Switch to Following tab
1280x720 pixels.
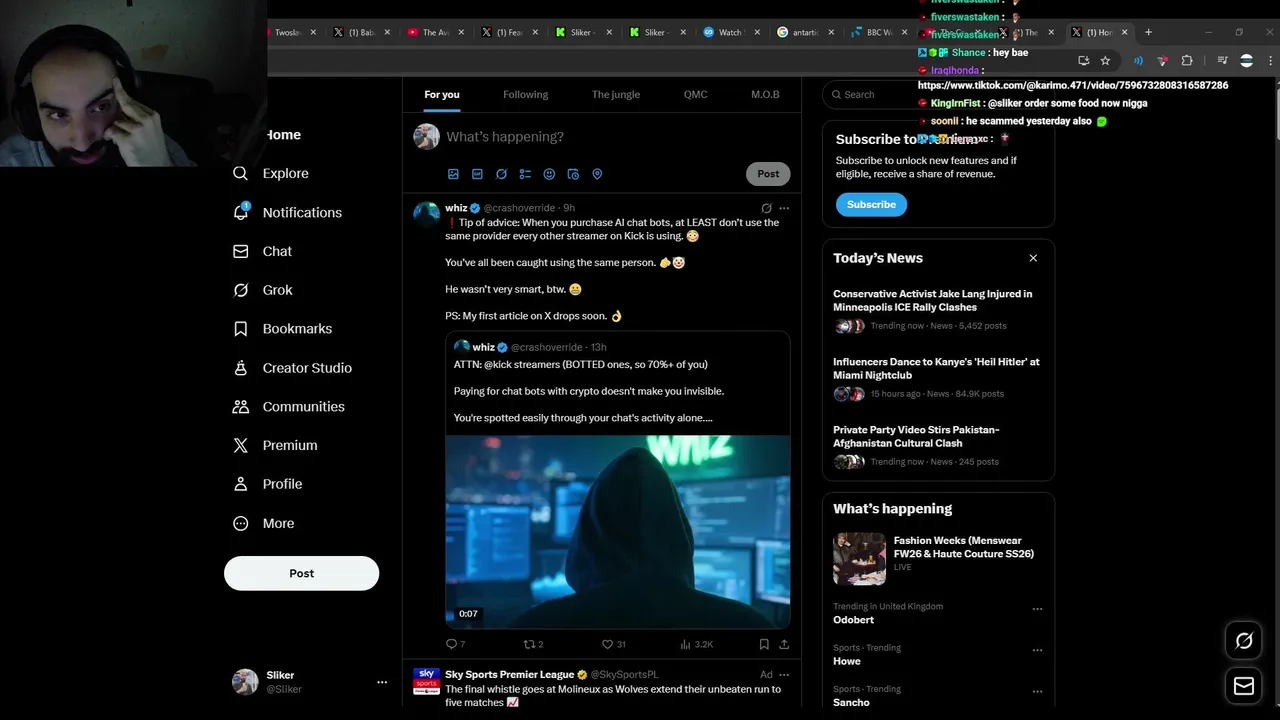pyautogui.click(x=525, y=94)
